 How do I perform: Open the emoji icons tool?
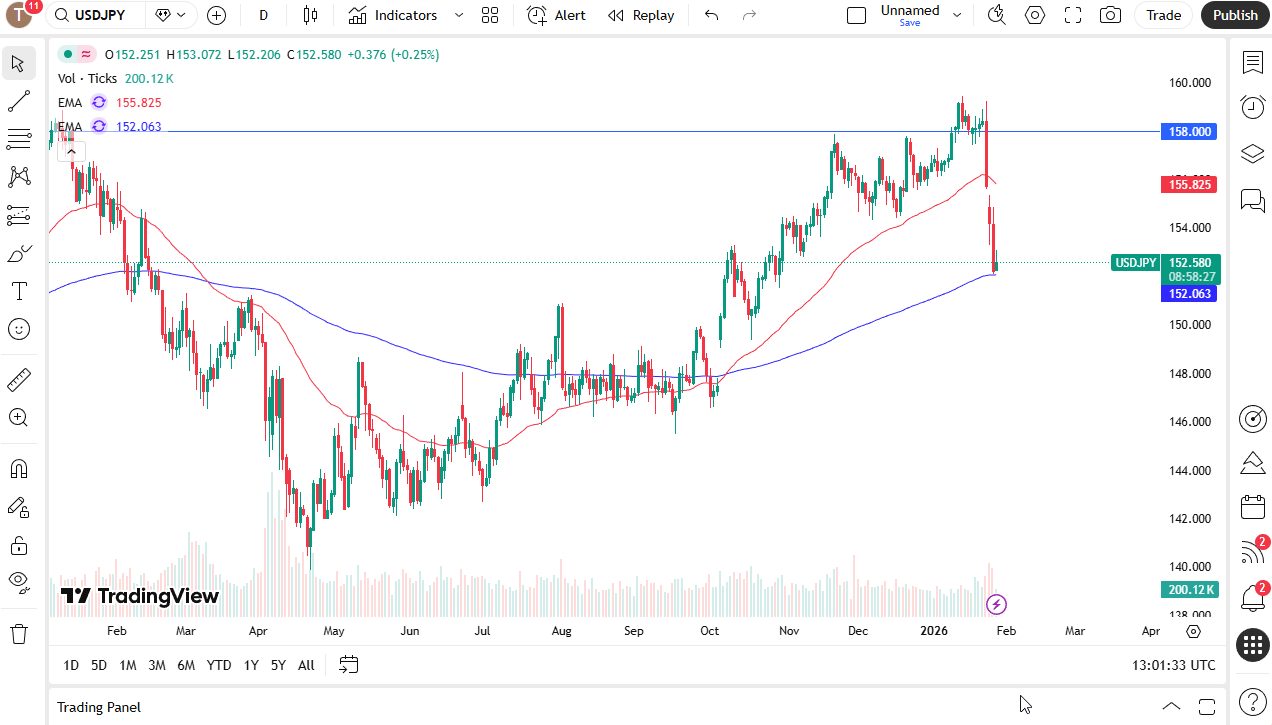[18, 329]
